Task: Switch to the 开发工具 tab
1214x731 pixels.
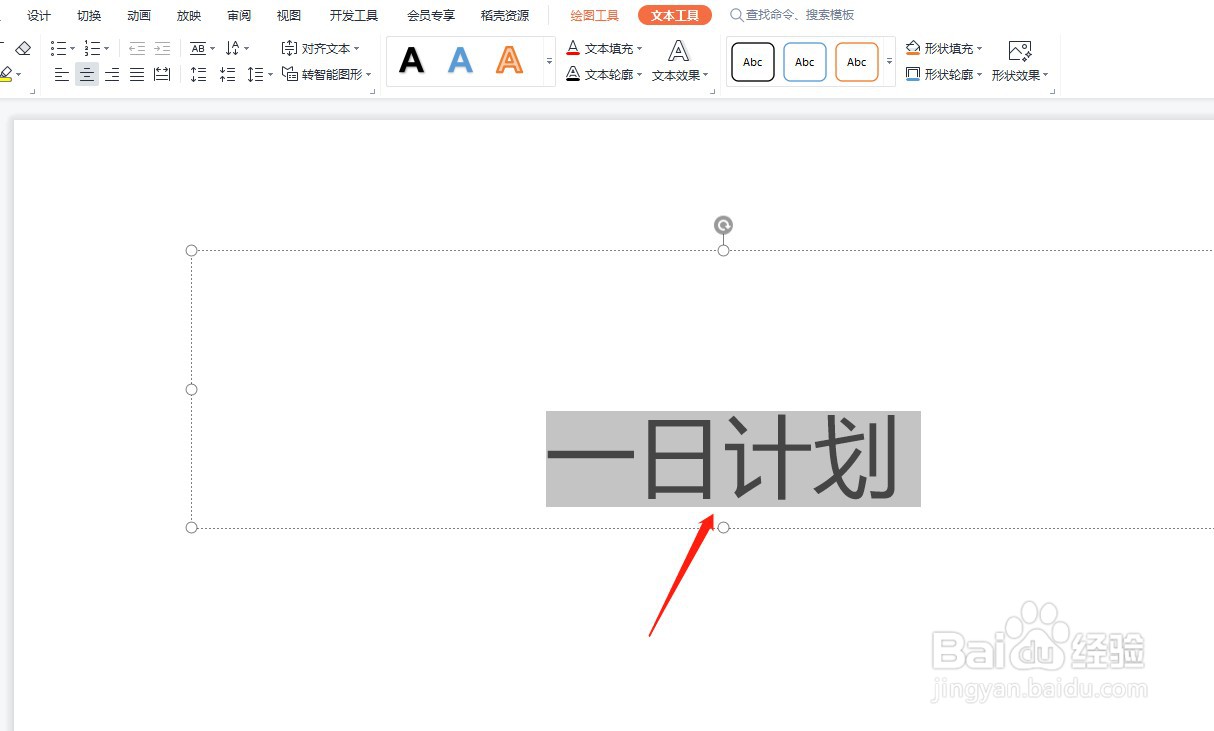Action: (x=354, y=15)
